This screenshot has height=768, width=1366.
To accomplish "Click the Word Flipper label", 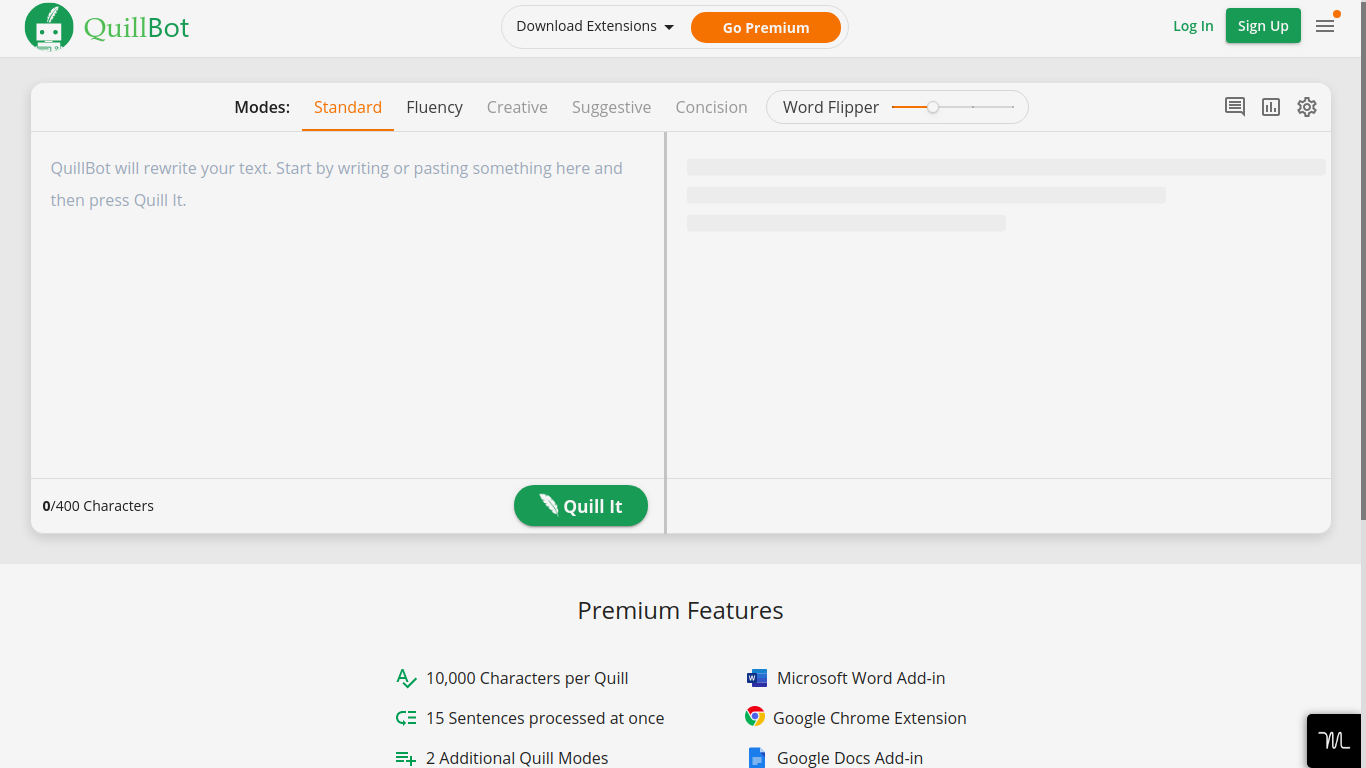I will click(831, 107).
